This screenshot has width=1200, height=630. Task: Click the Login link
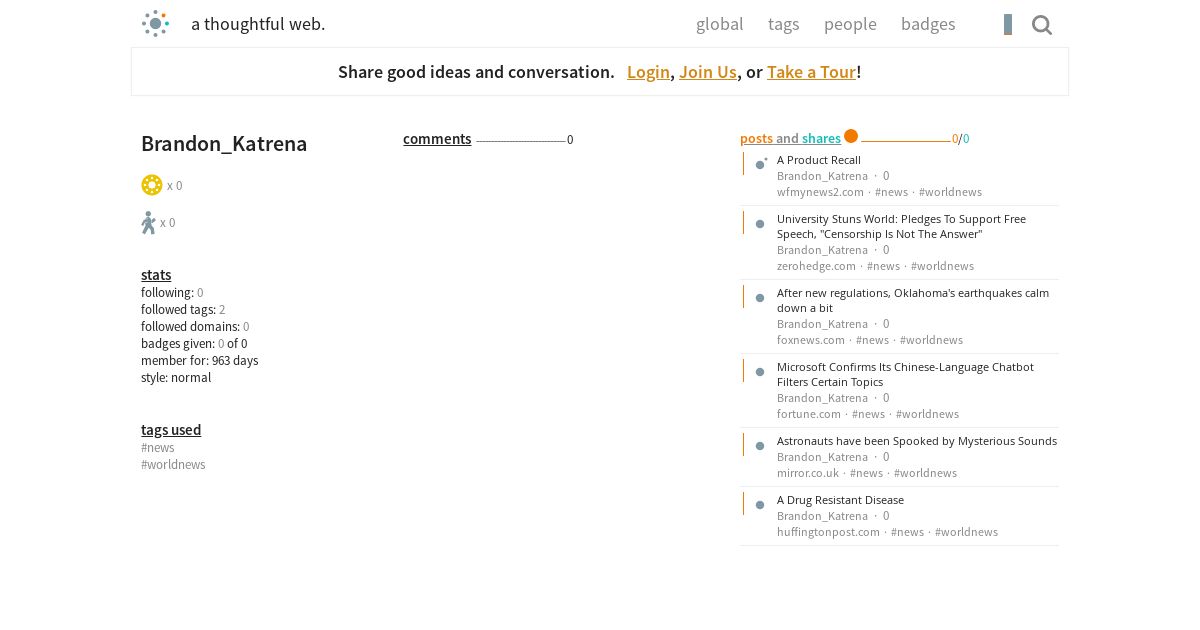(648, 72)
